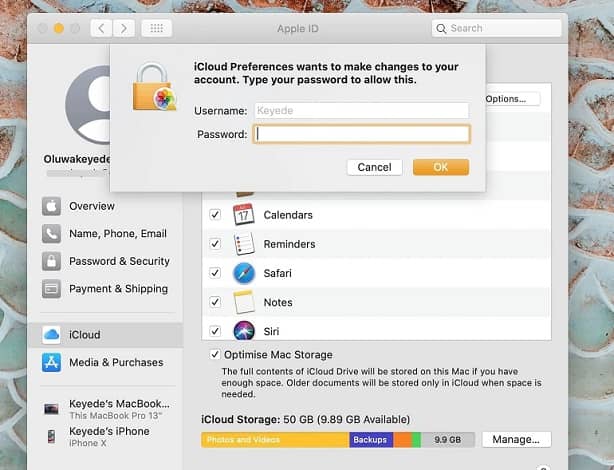614x470 pixels.
Task: Click the forward navigation arrow
Action: tap(124, 28)
